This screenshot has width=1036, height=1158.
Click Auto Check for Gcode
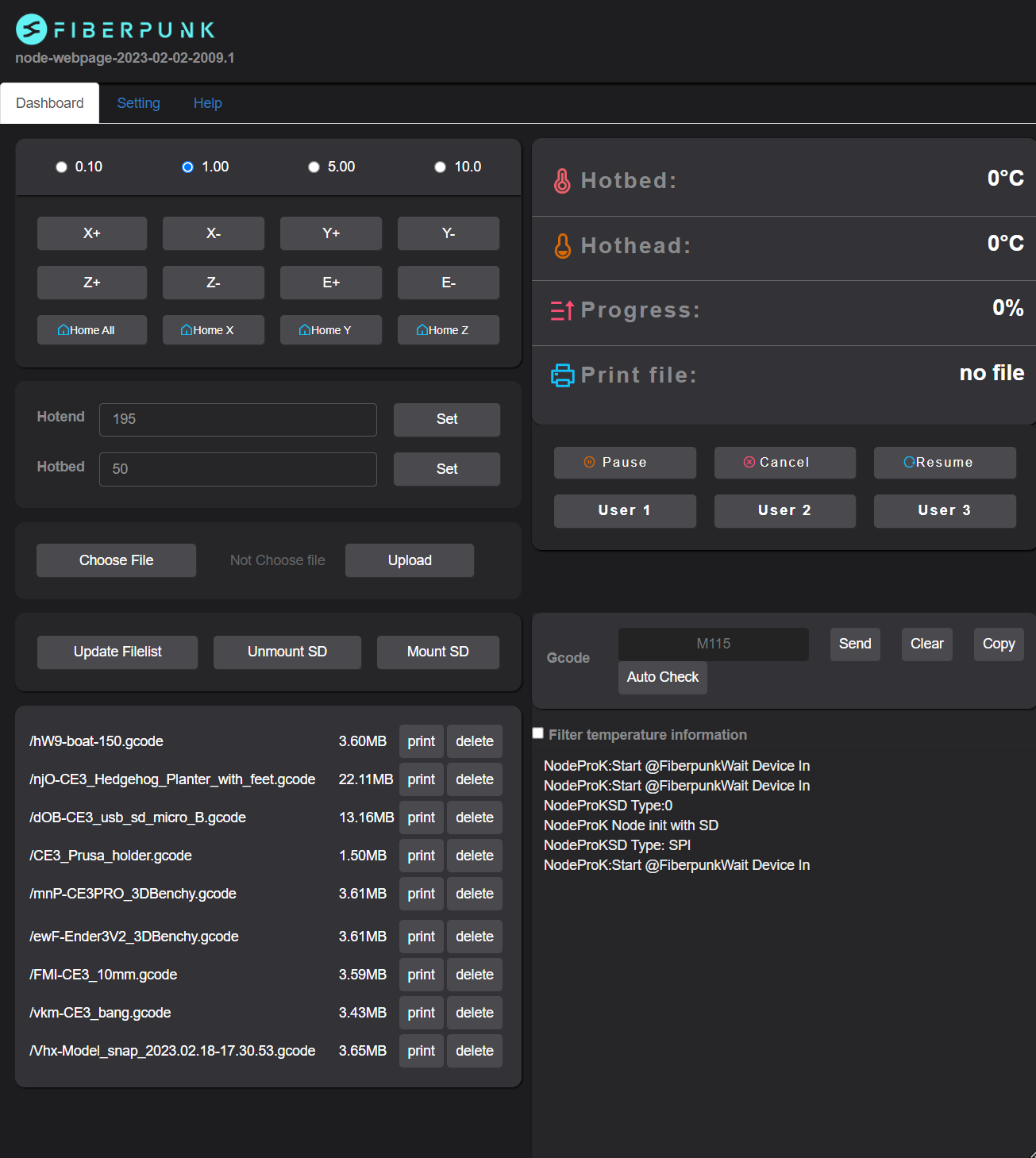662,677
